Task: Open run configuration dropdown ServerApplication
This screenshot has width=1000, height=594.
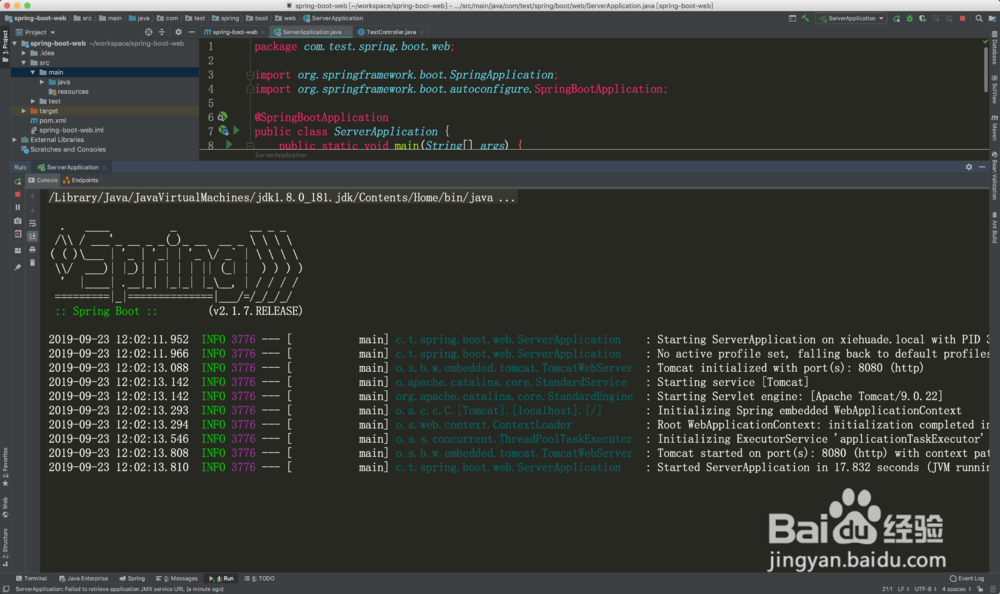Action: point(852,19)
